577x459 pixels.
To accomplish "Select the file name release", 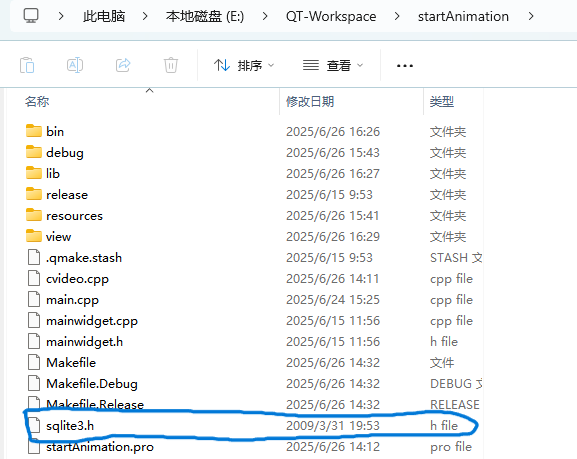I will pos(67,194).
